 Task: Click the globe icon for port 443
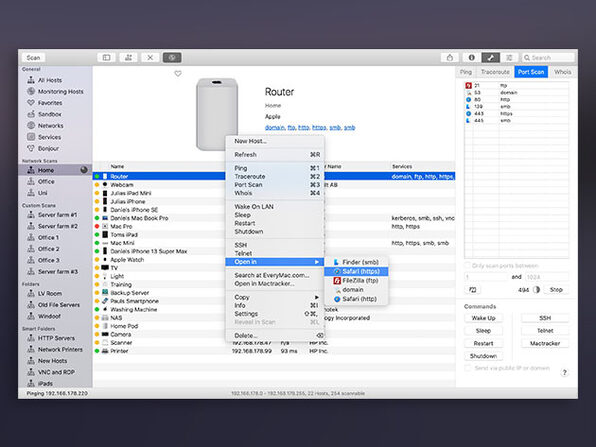coord(468,114)
